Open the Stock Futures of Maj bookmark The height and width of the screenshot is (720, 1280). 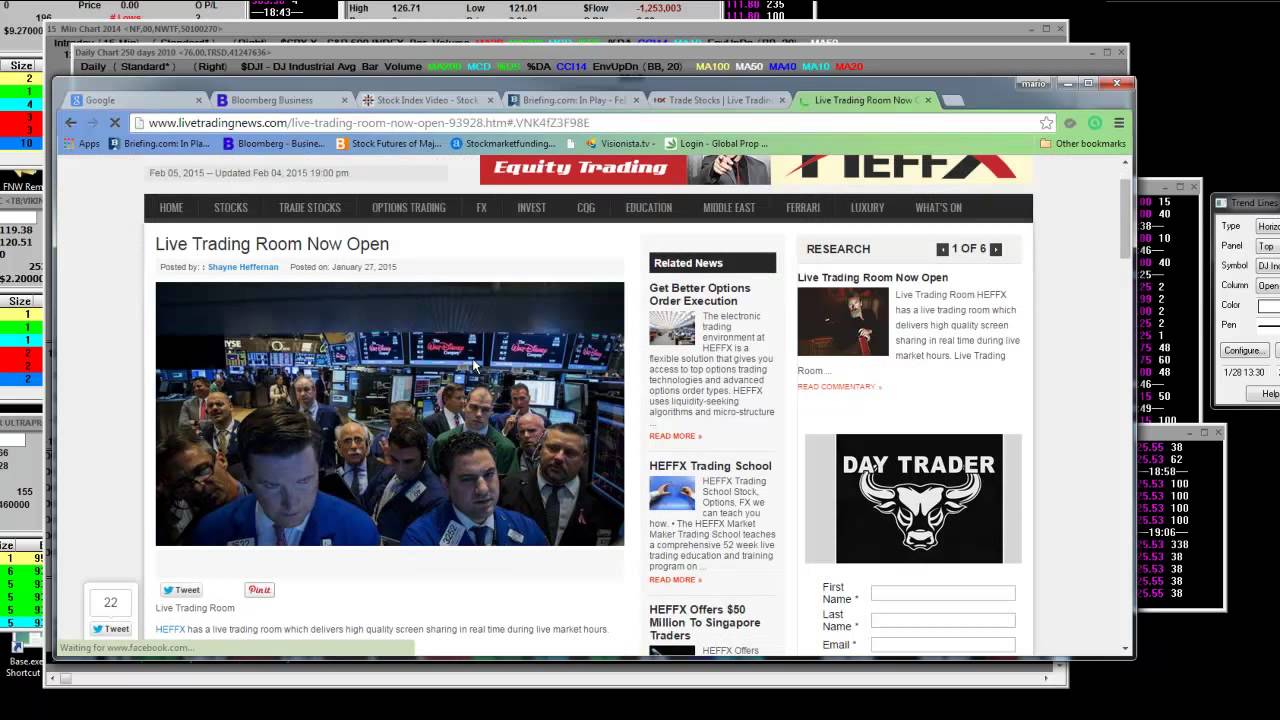point(389,143)
